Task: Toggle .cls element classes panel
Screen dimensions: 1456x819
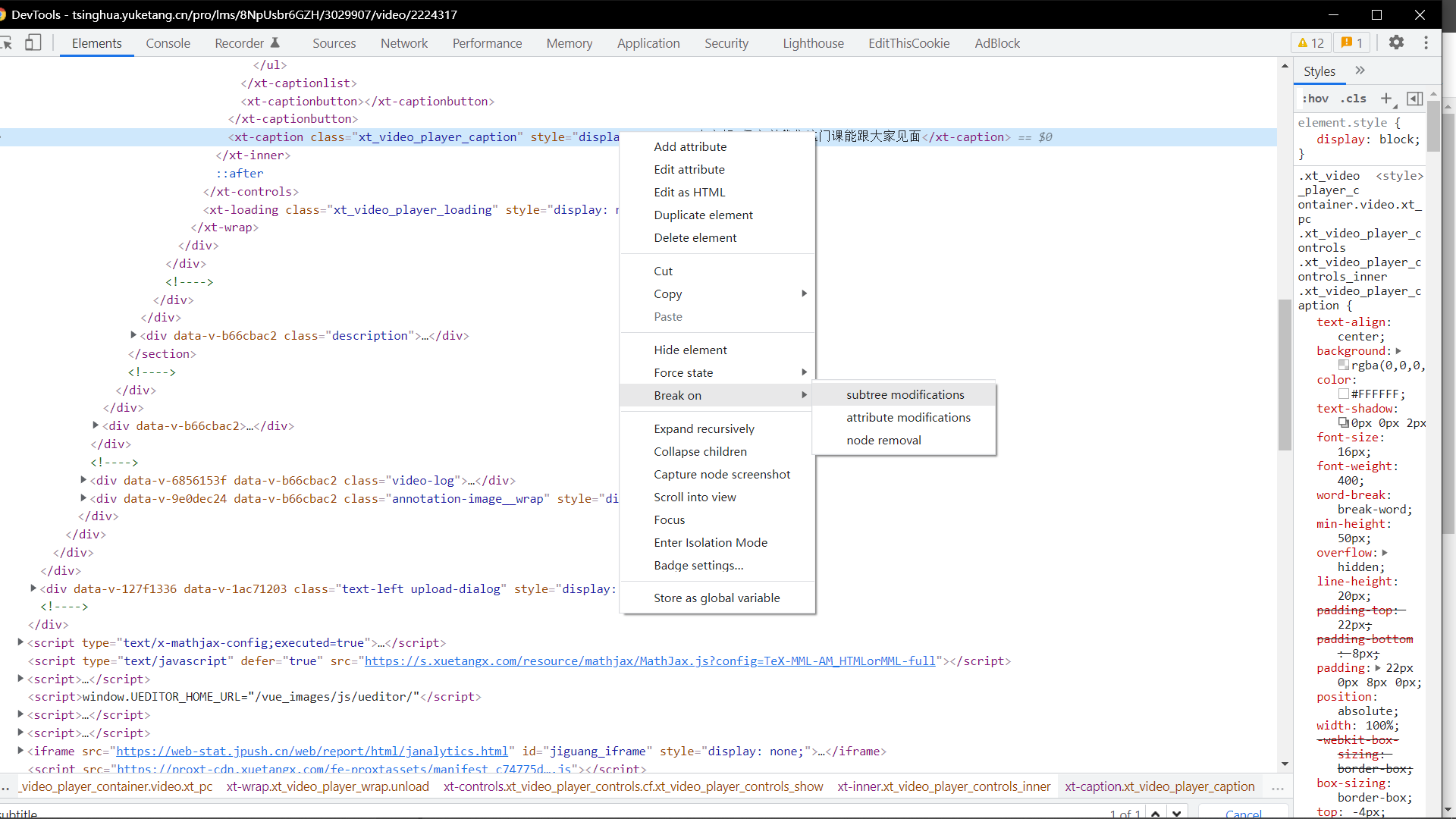Action: pos(1354,99)
